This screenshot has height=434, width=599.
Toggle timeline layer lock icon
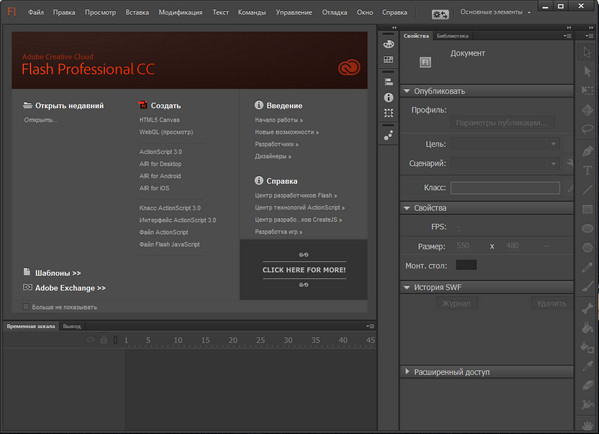point(104,340)
